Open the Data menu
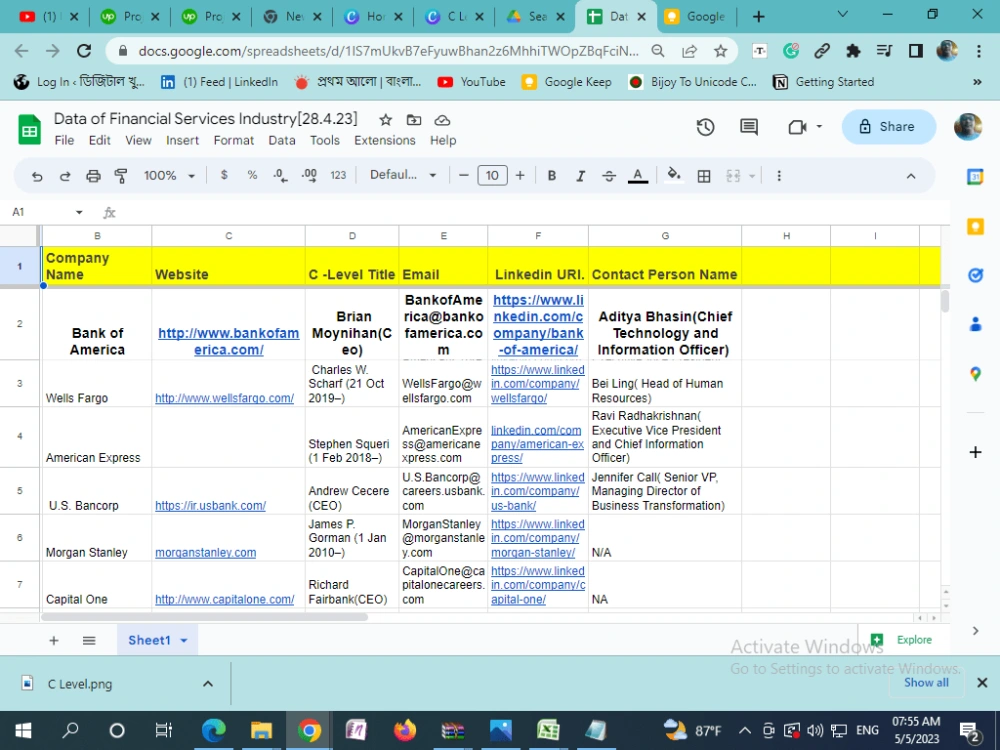 (x=282, y=140)
